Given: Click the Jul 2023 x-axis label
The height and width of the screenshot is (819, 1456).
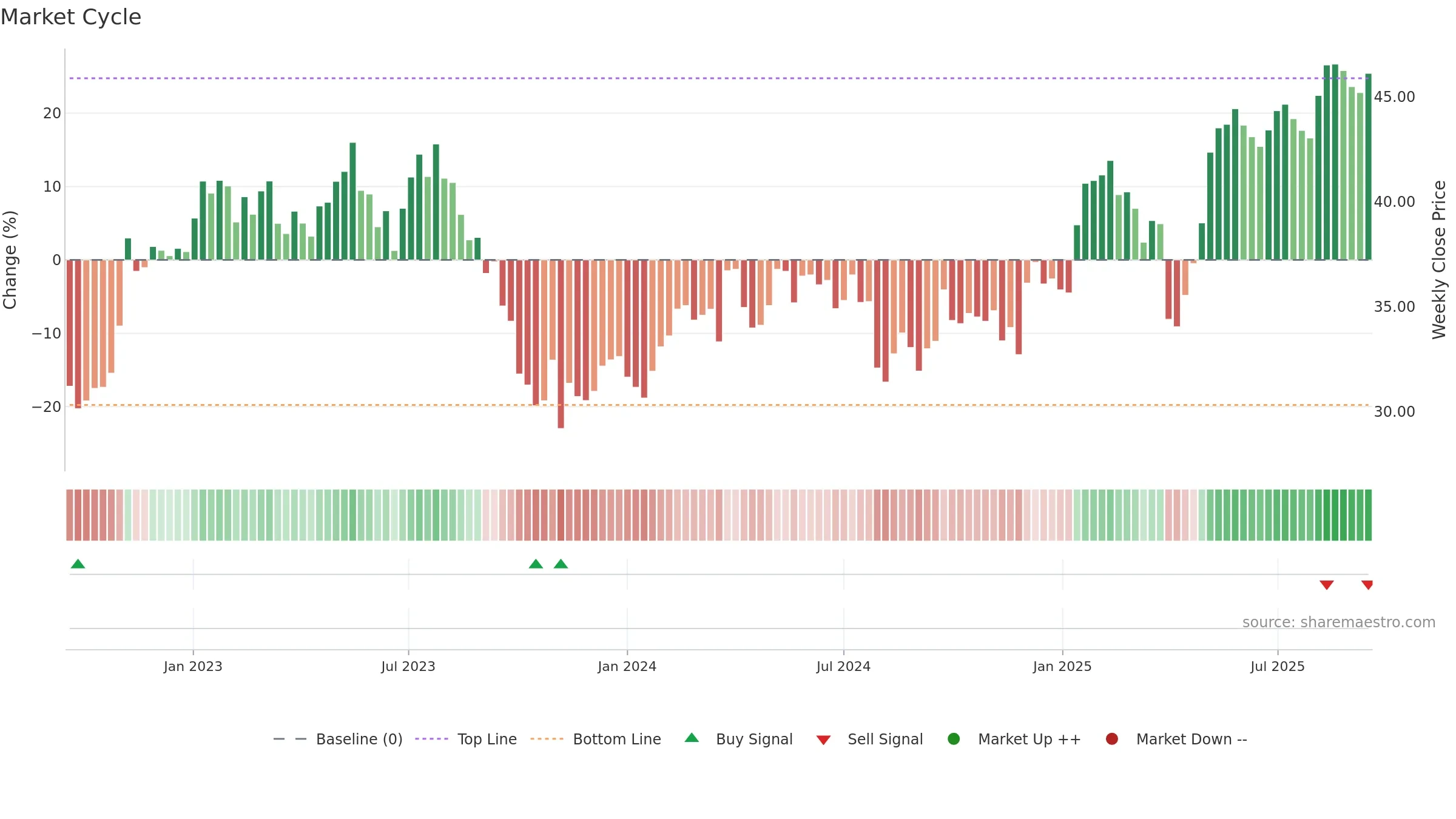Looking at the screenshot, I should [x=408, y=667].
